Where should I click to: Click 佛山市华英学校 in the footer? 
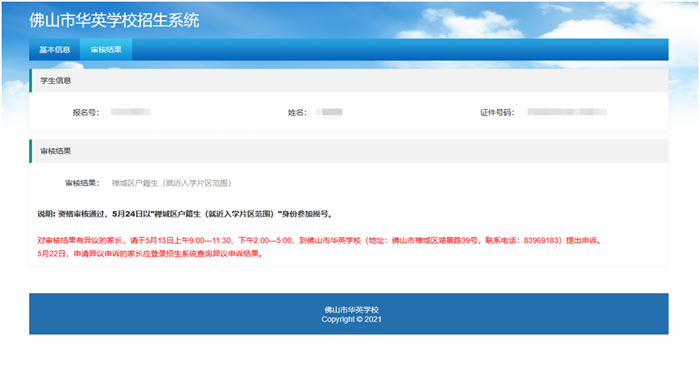[351, 309]
